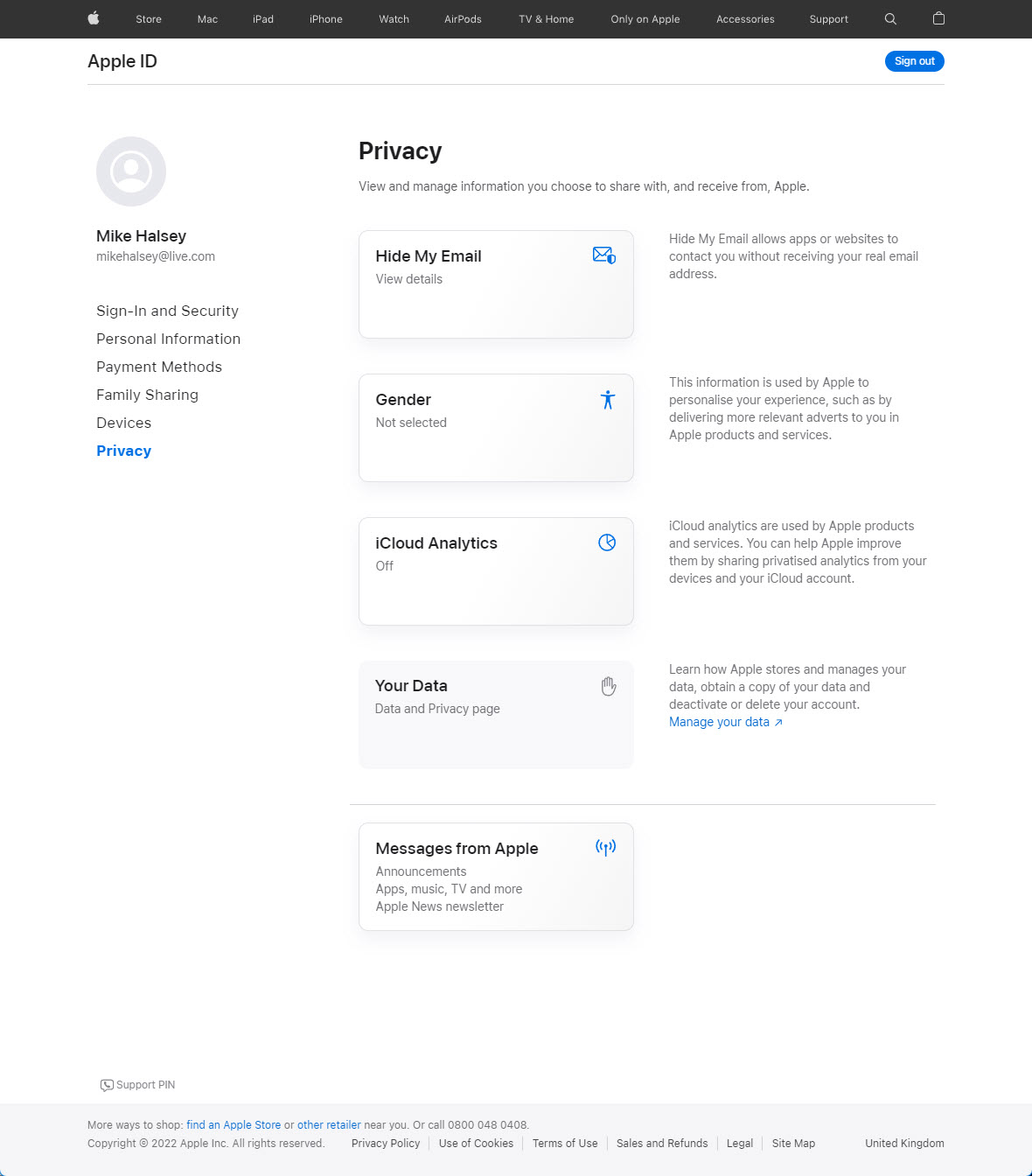Click the Your Data hand icon
1032x1176 pixels.
609,687
